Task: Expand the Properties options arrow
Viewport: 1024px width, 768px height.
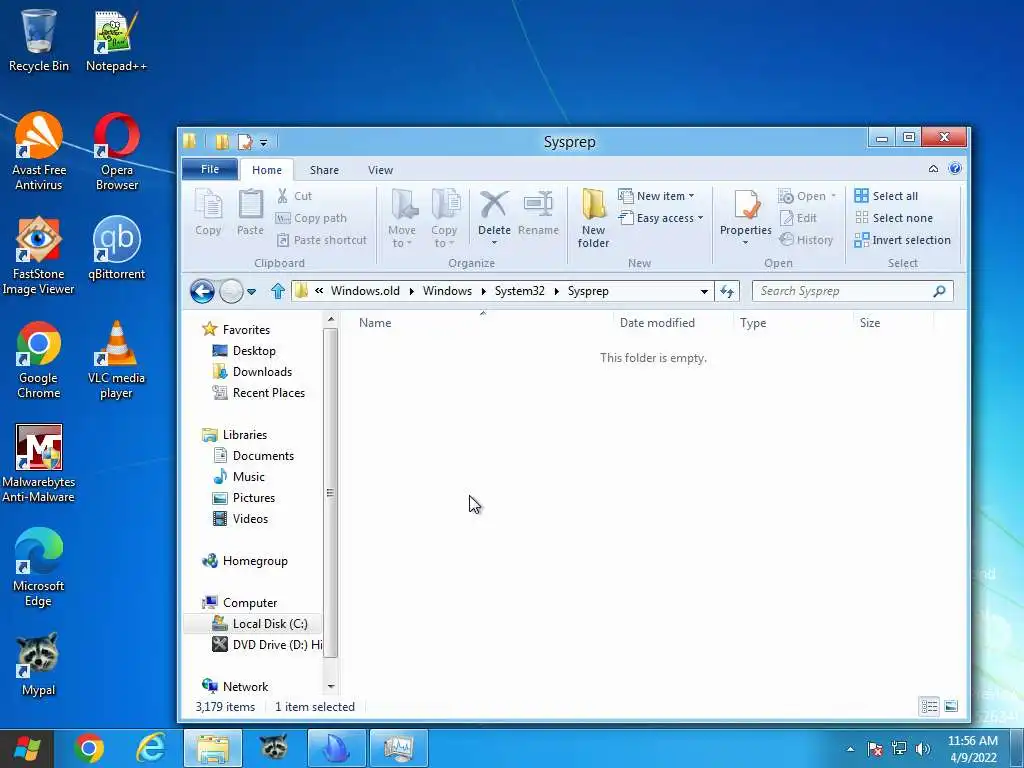Action: tap(745, 244)
